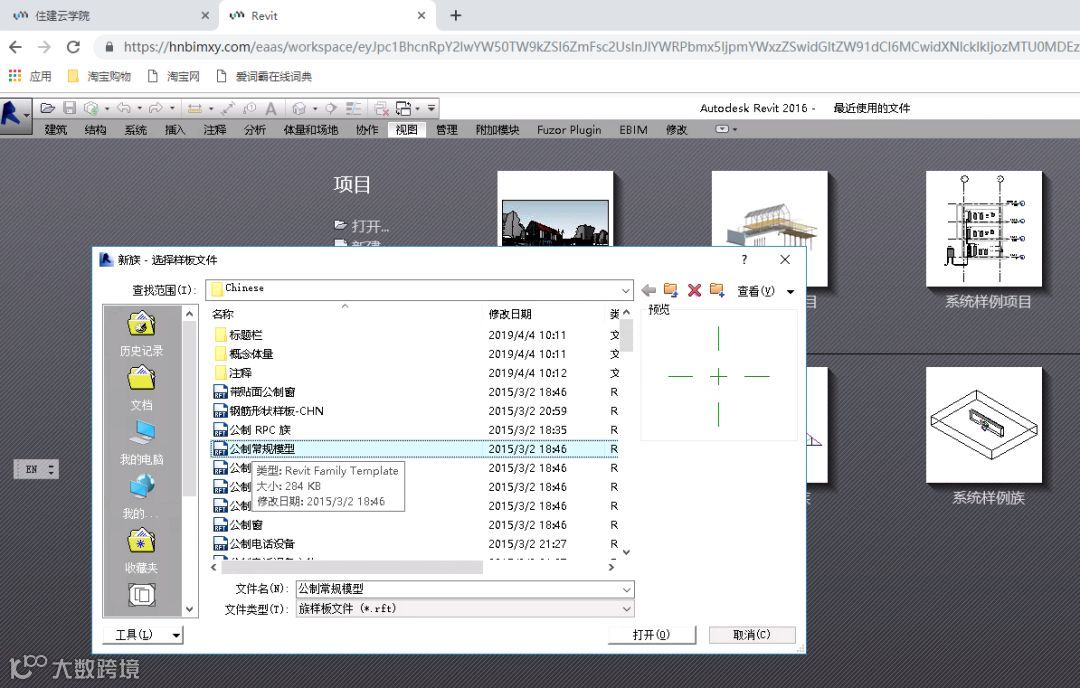Viewport: 1080px width, 688px height.
Task: Expand the ribbon panel display dropdown after 修改
Action: [x=726, y=129]
